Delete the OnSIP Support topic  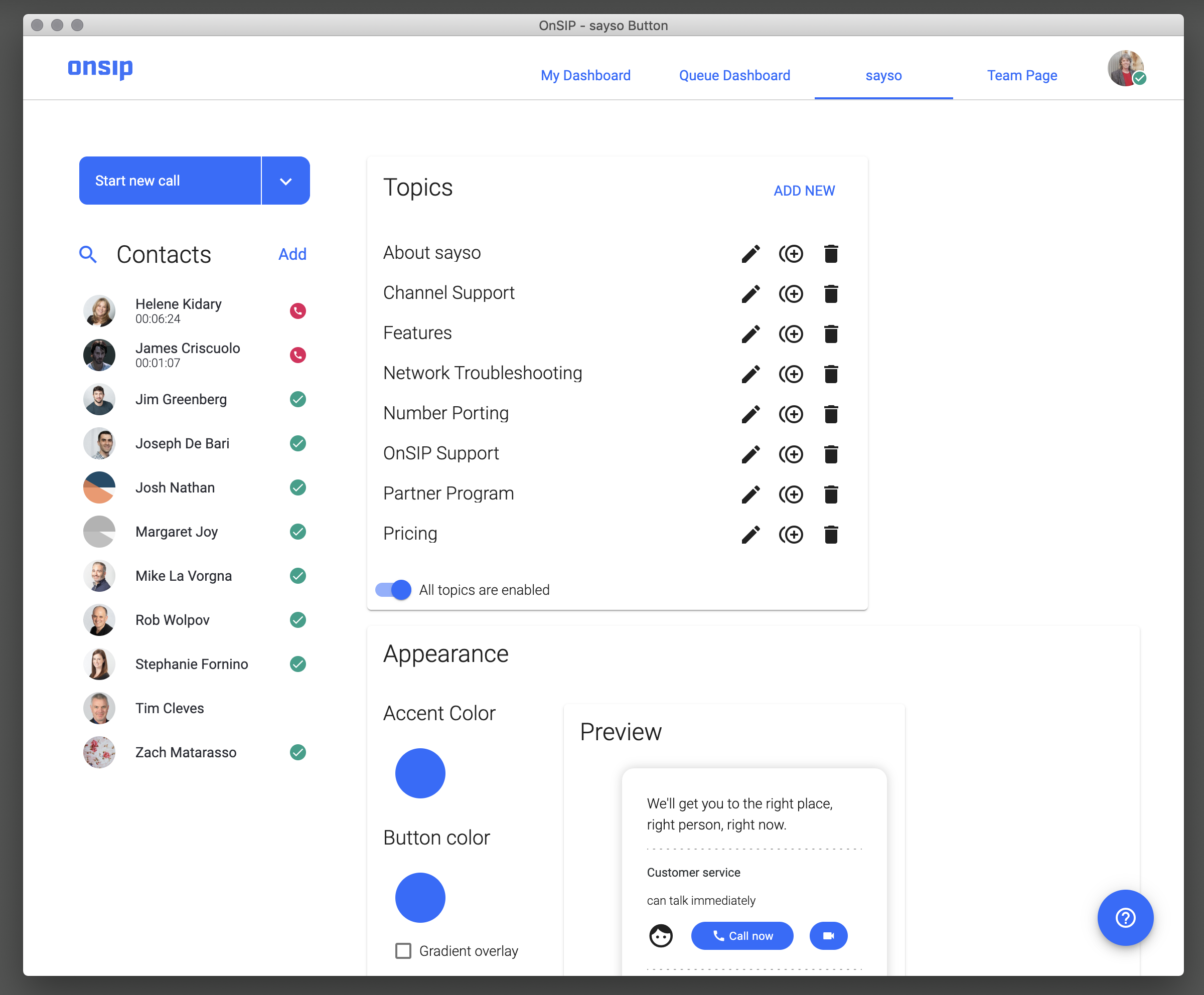click(x=831, y=454)
